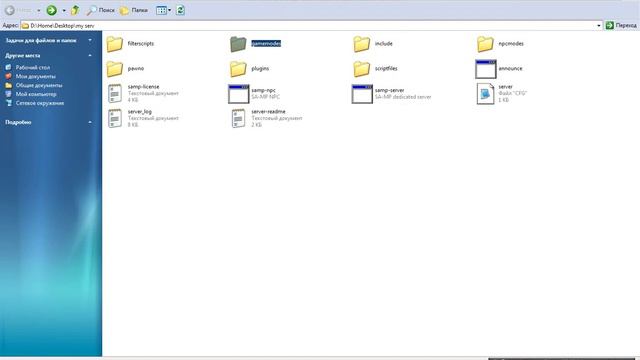
Task: Expand the address bar dropdown
Action: pyautogui.click(x=599, y=25)
